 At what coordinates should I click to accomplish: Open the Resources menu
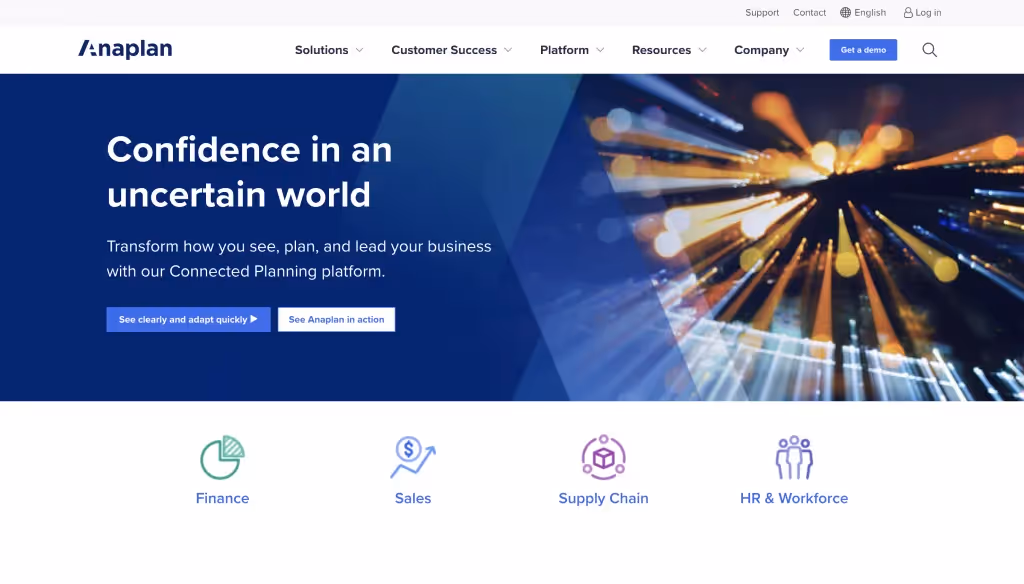661,50
